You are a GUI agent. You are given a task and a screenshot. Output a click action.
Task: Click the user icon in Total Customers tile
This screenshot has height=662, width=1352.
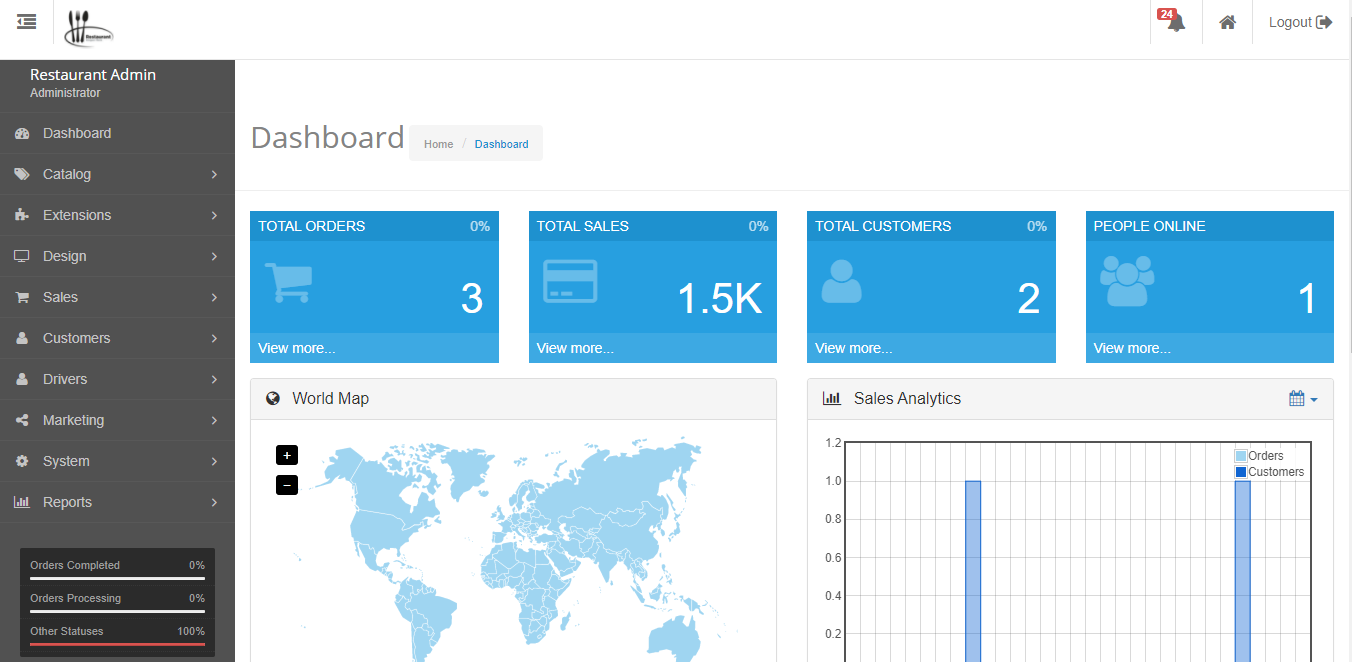(841, 281)
